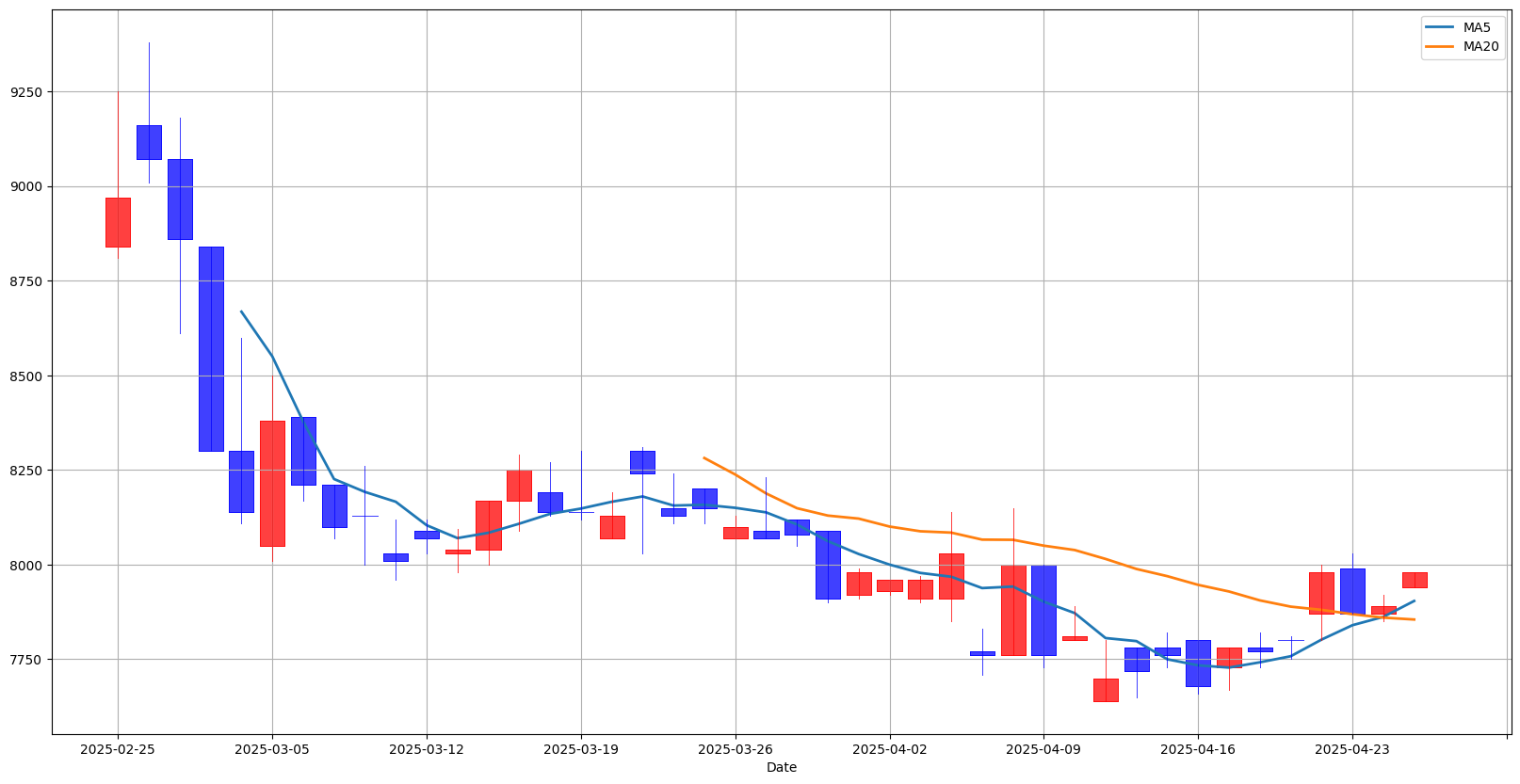Select the 2025-03-19 date label
This screenshot has width=1520, height=784.
point(581,749)
